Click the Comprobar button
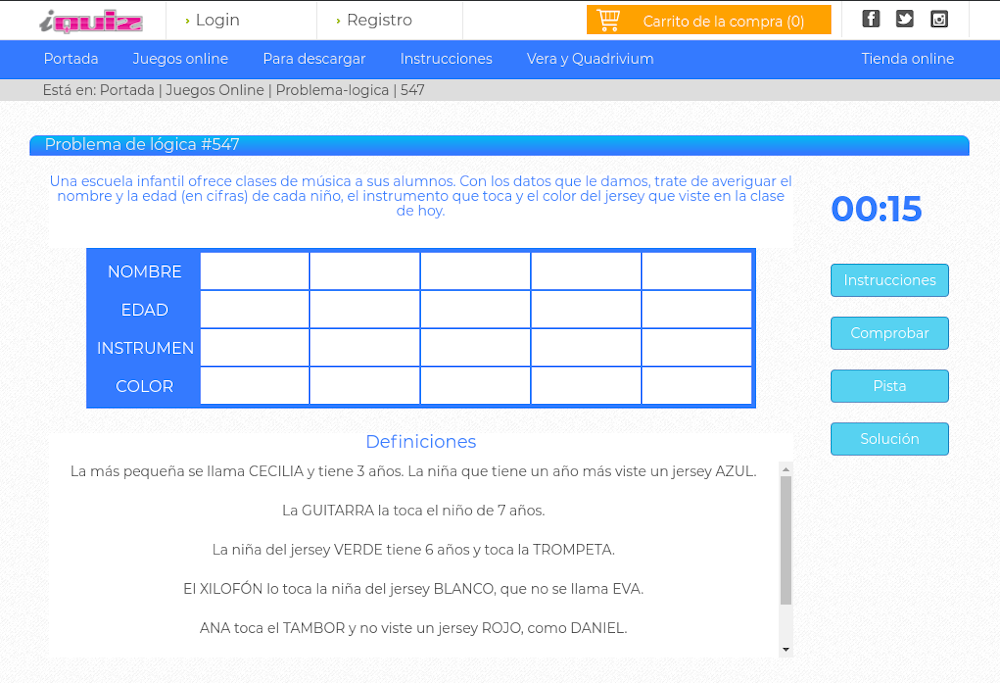The width and height of the screenshot is (1000, 683). [x=890, y=333]
